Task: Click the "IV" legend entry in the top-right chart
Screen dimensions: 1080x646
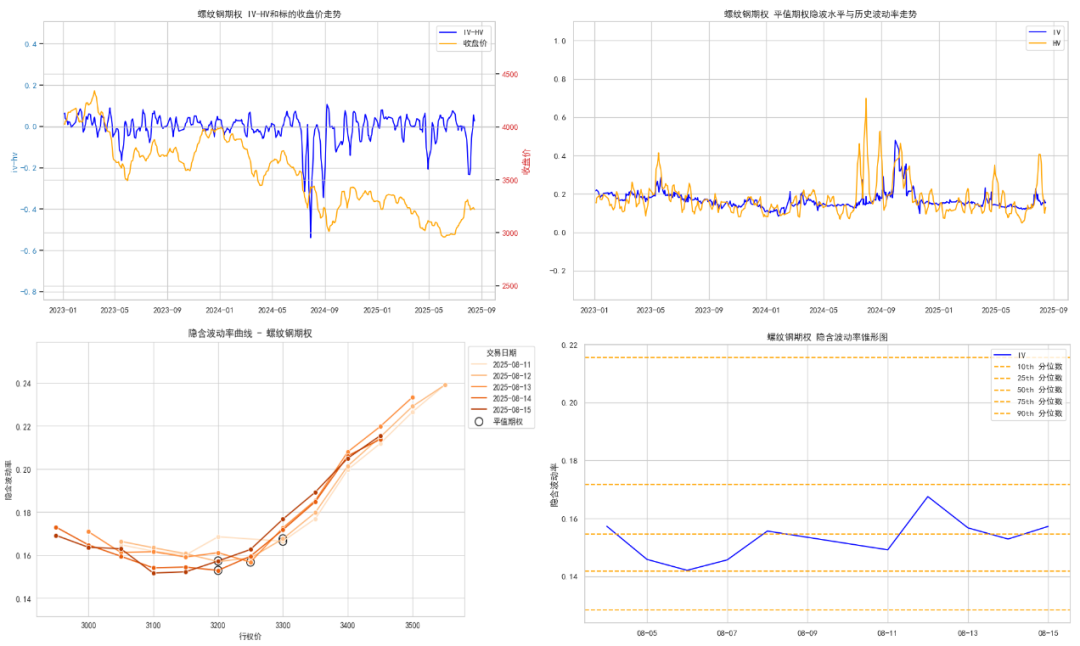Action: (x=1046, y=32)
